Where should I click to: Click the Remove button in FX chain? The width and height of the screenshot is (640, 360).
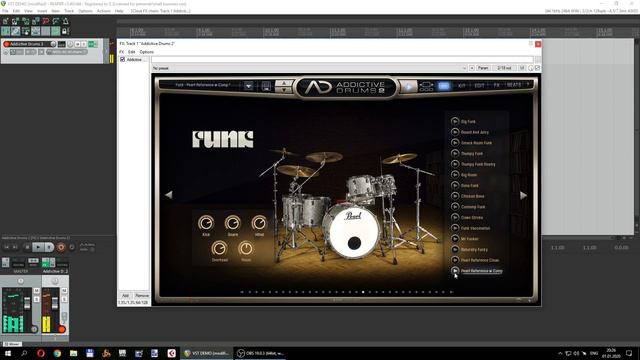(x=142, y=295)
